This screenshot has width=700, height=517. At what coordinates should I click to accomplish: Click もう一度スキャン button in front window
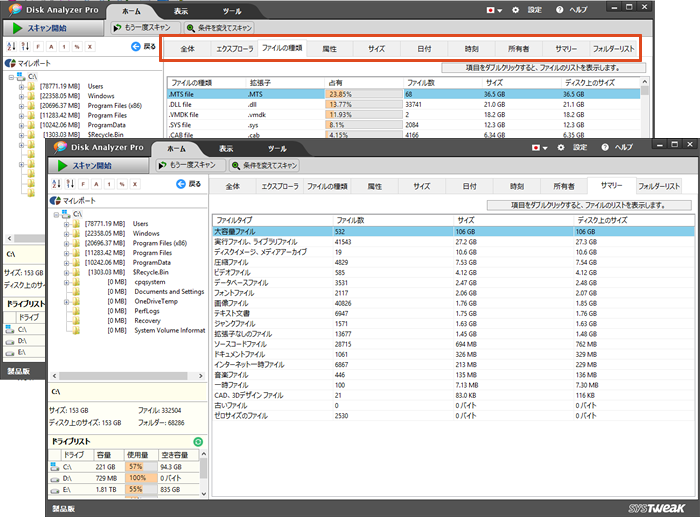click(191, 165)
